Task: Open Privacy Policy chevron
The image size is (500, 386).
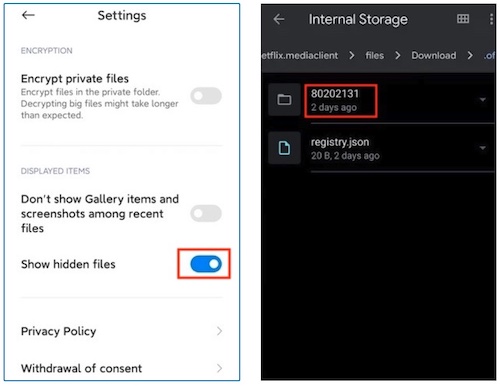Action: point(219,331)
